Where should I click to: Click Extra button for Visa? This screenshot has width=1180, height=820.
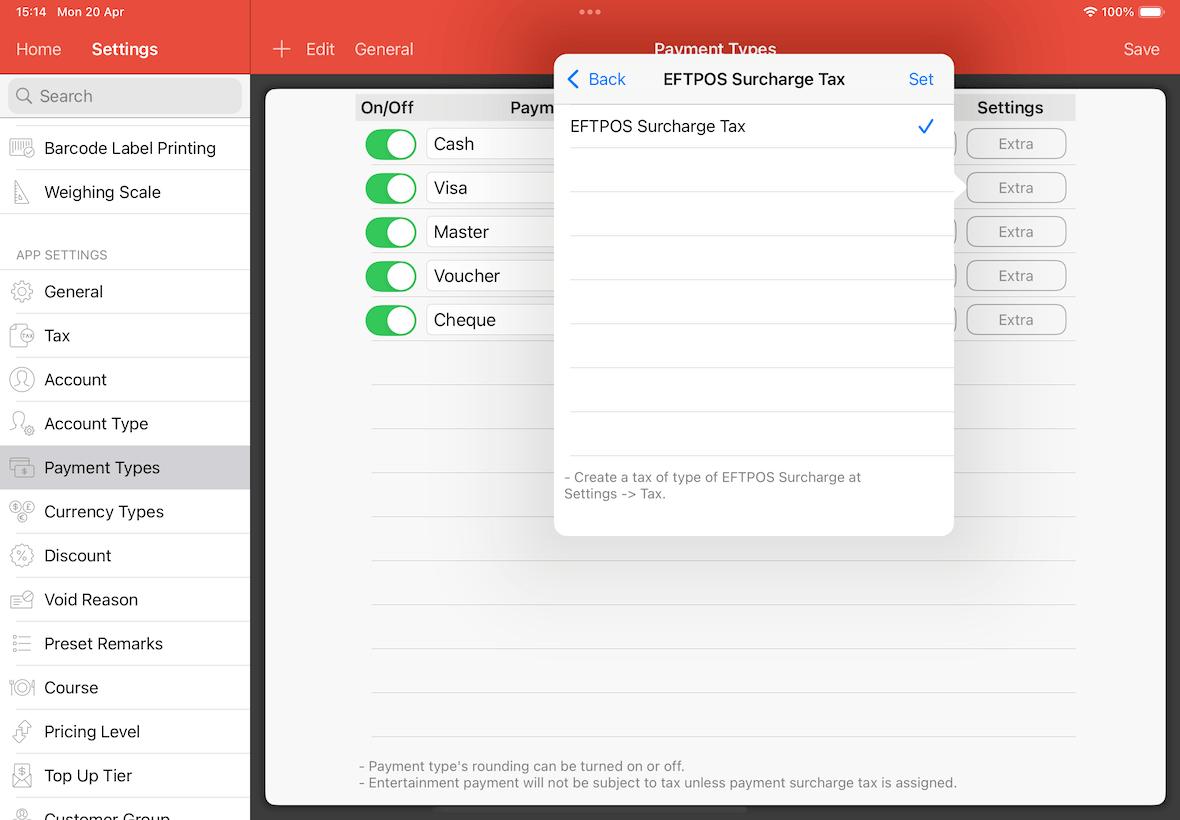tap(1016, 188)
